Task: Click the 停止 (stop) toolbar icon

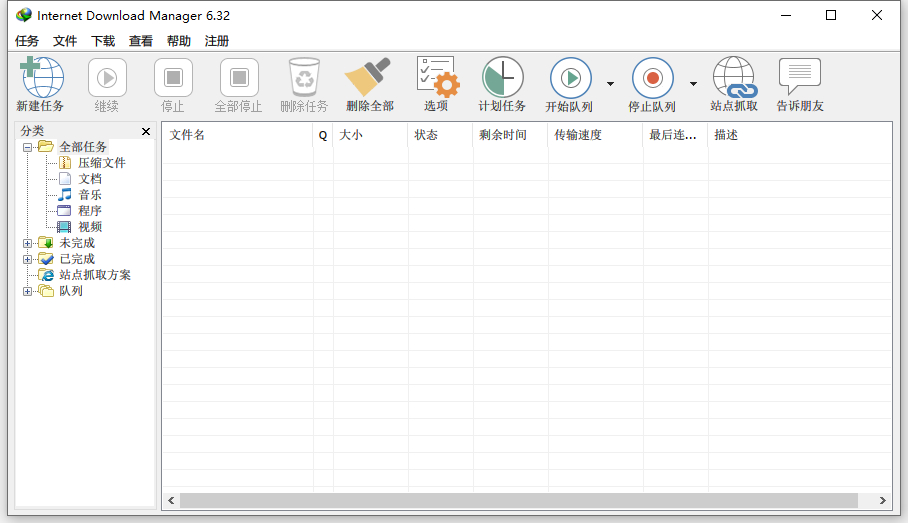Action: pyautogui.click(x=173, y=77)
